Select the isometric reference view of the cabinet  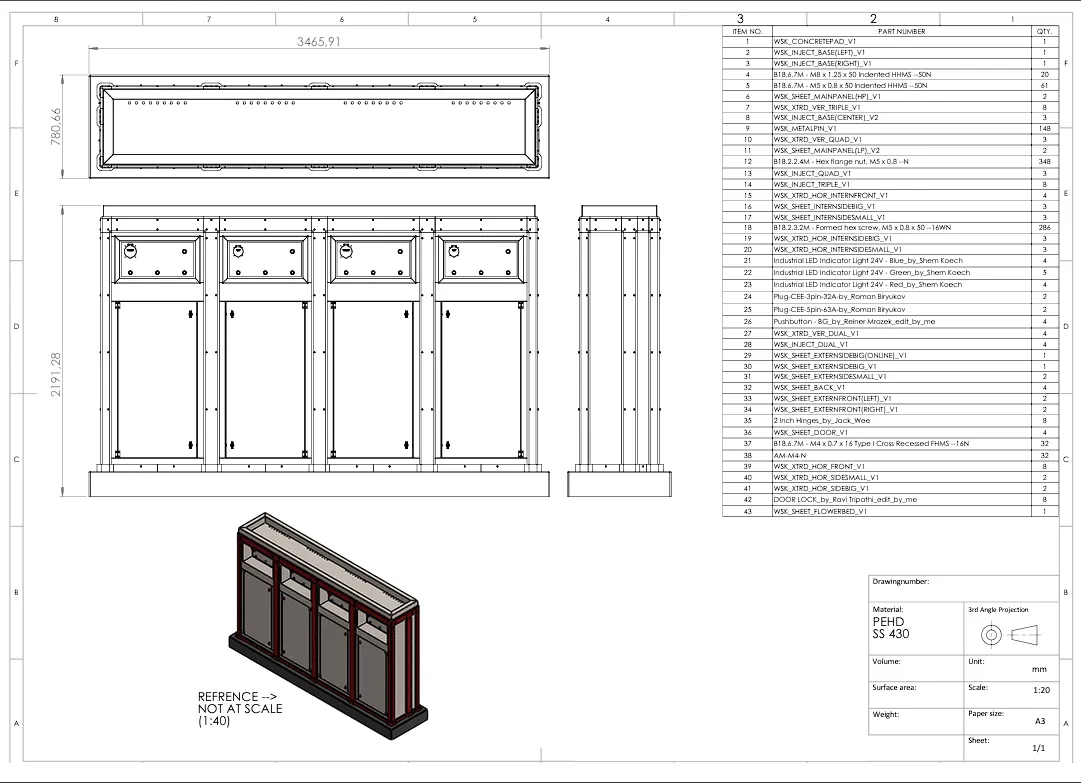pos(329,625)
